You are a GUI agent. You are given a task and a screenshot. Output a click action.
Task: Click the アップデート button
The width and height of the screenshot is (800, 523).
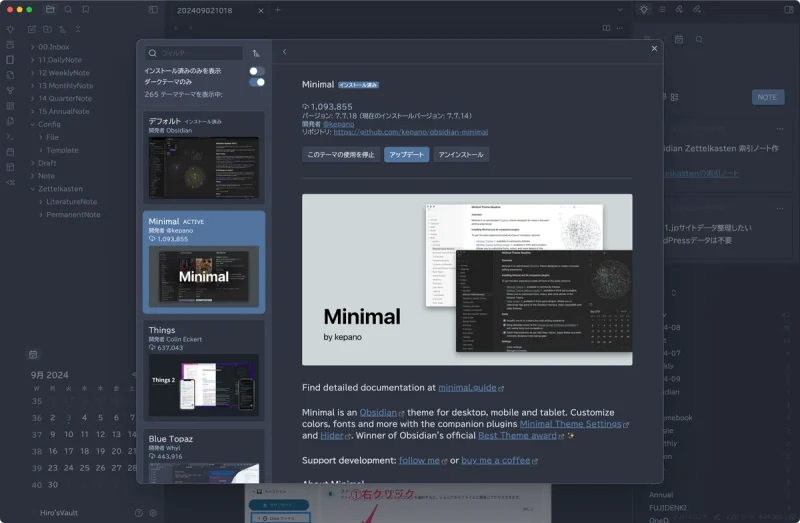coord(406,155)
